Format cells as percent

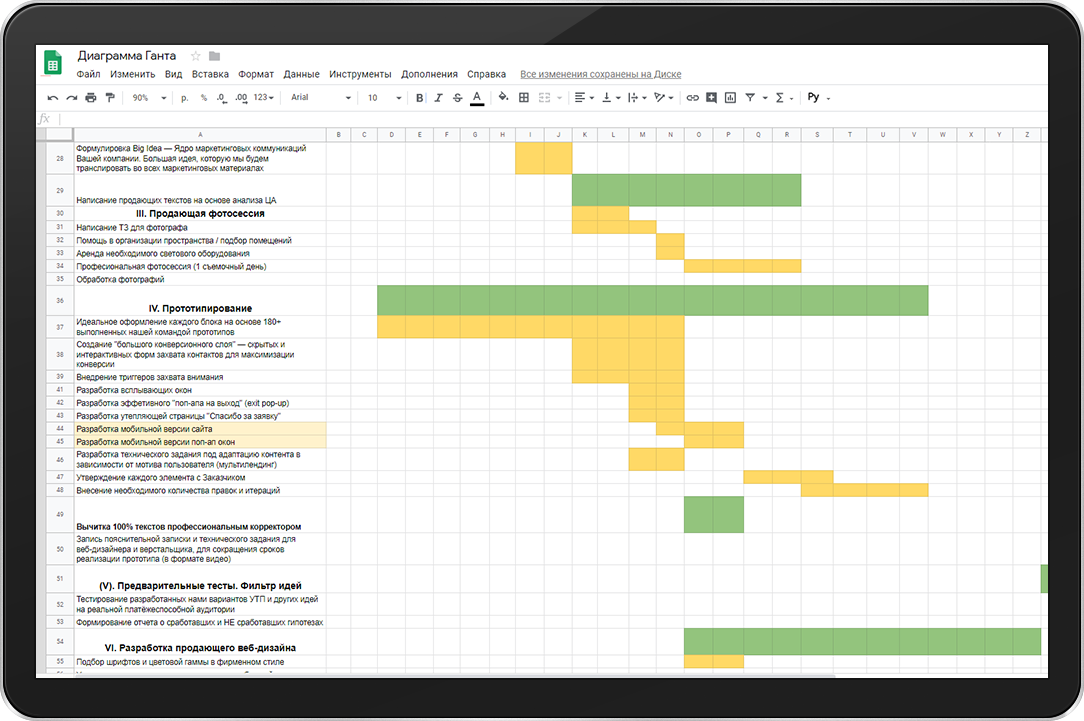[204, 98]
